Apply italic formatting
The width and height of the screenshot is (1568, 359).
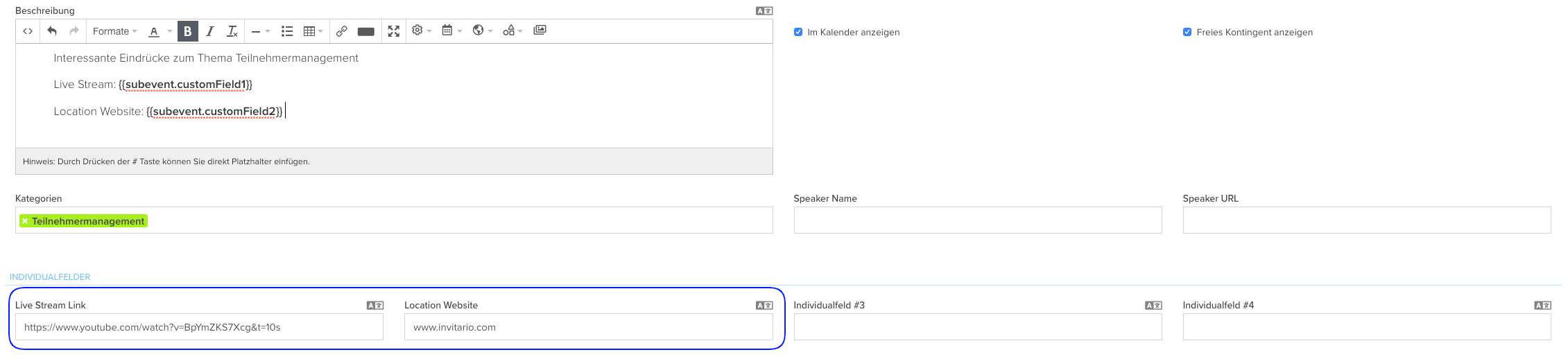[210, 31]
